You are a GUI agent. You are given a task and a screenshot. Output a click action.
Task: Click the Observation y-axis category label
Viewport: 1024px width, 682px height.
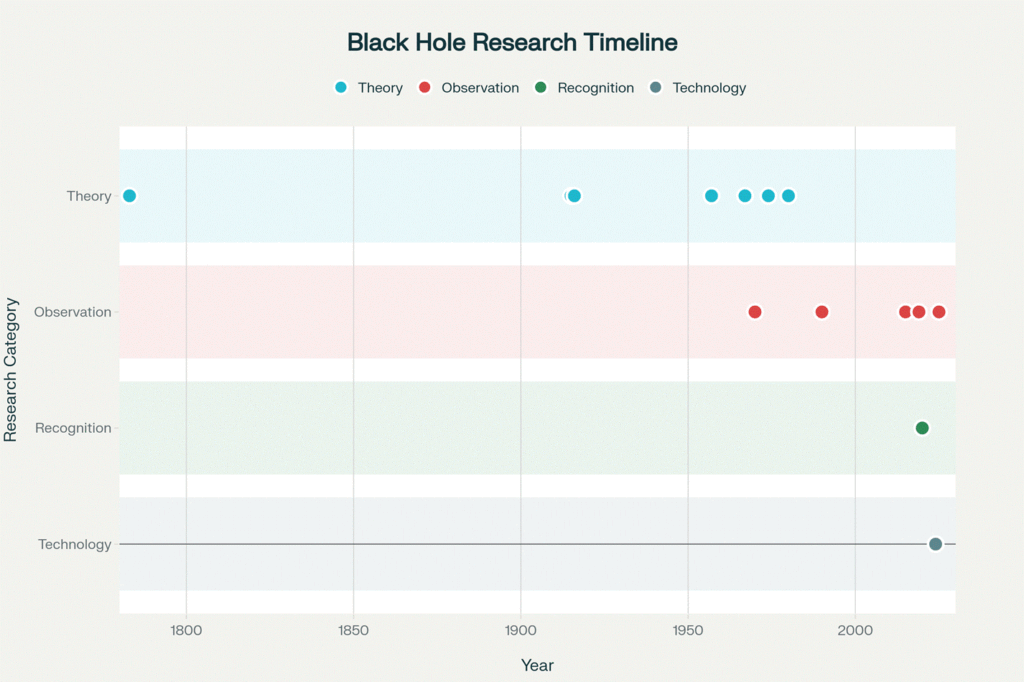pos(72,312)
